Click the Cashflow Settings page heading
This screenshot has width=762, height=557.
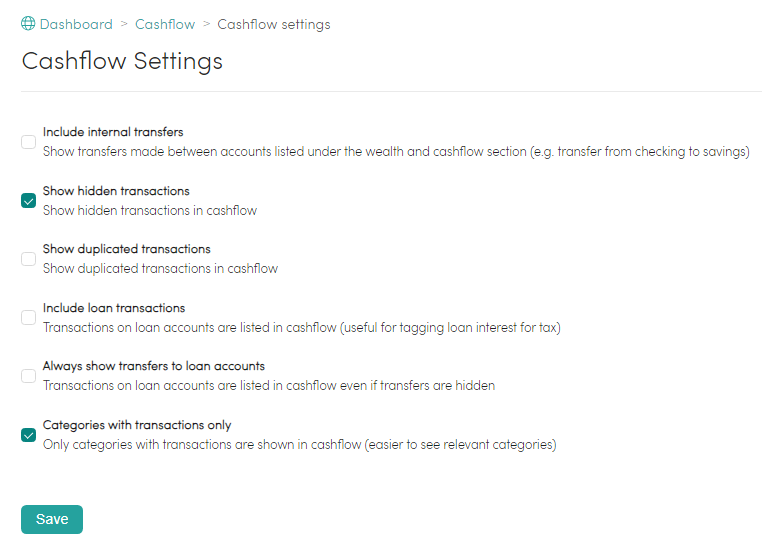tap(122, 61)
